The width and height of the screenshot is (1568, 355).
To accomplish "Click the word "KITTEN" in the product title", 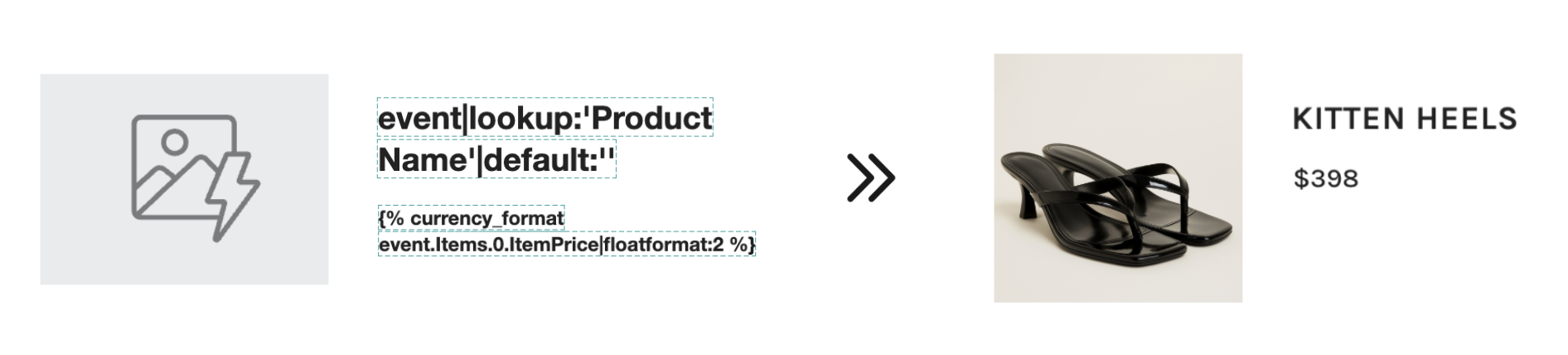I will click(1343, 119).
